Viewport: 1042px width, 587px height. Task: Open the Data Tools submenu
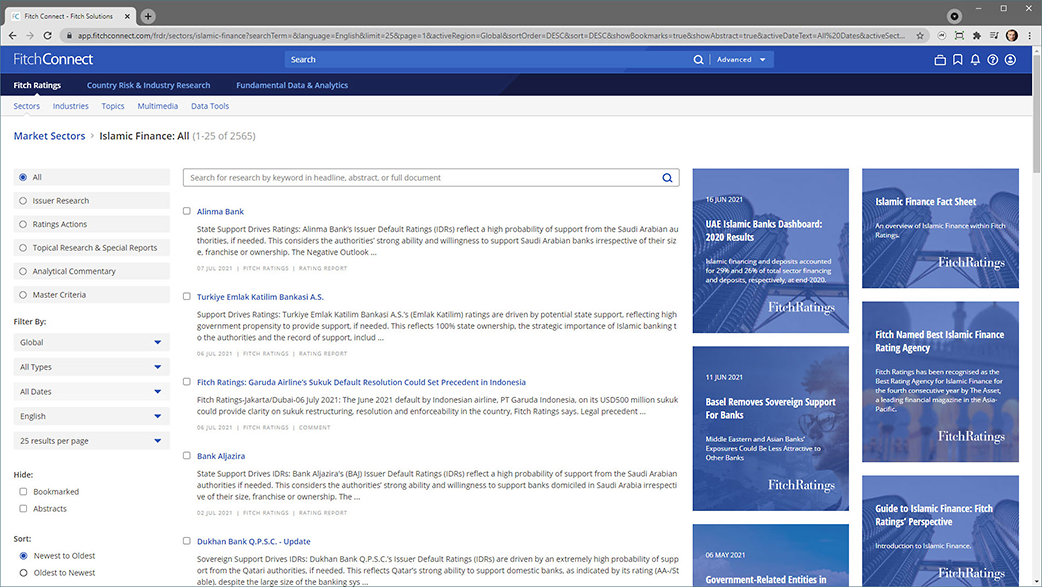(210, 106)
